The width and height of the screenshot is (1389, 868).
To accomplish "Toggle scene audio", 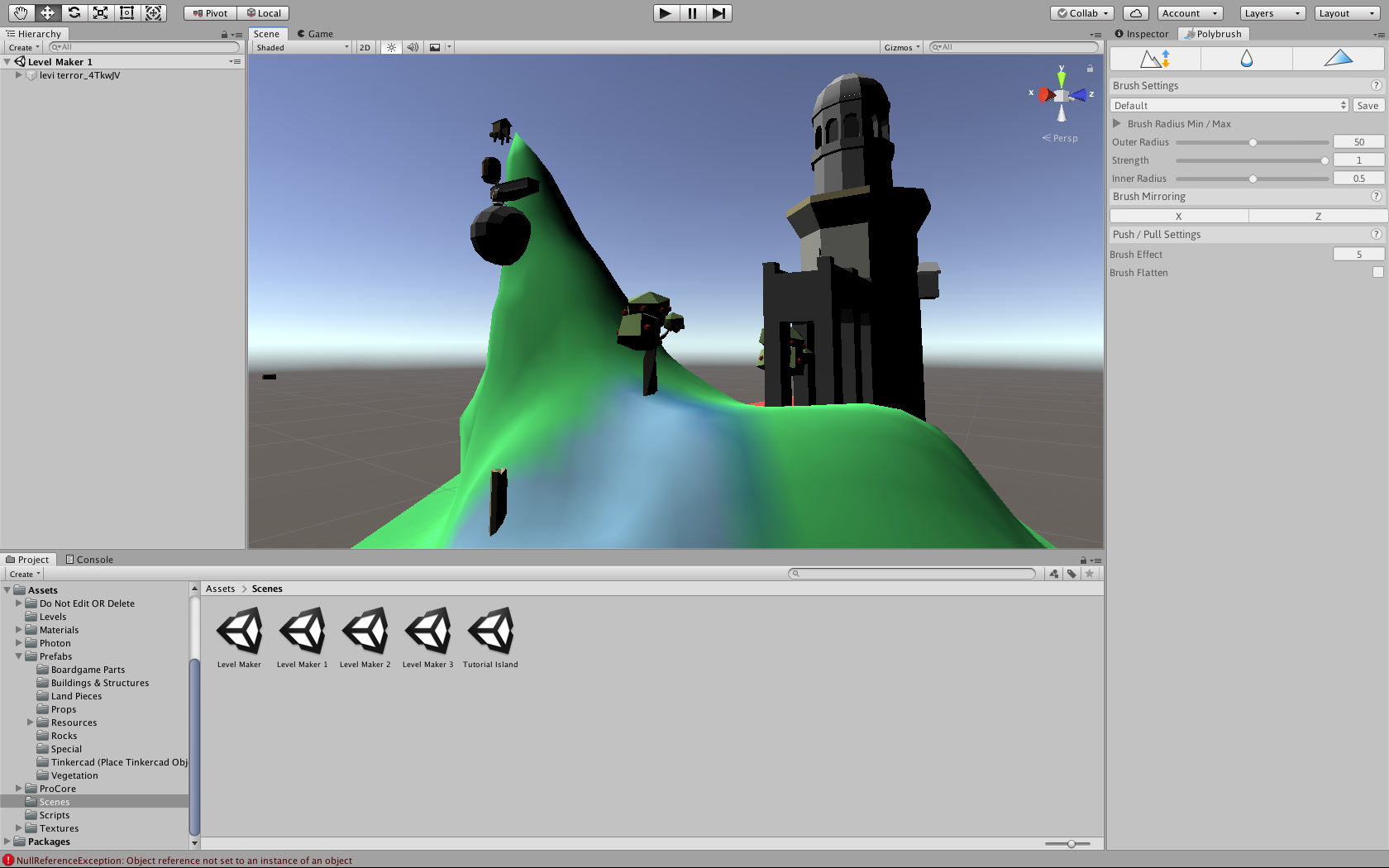I will (x=413, y=48).
